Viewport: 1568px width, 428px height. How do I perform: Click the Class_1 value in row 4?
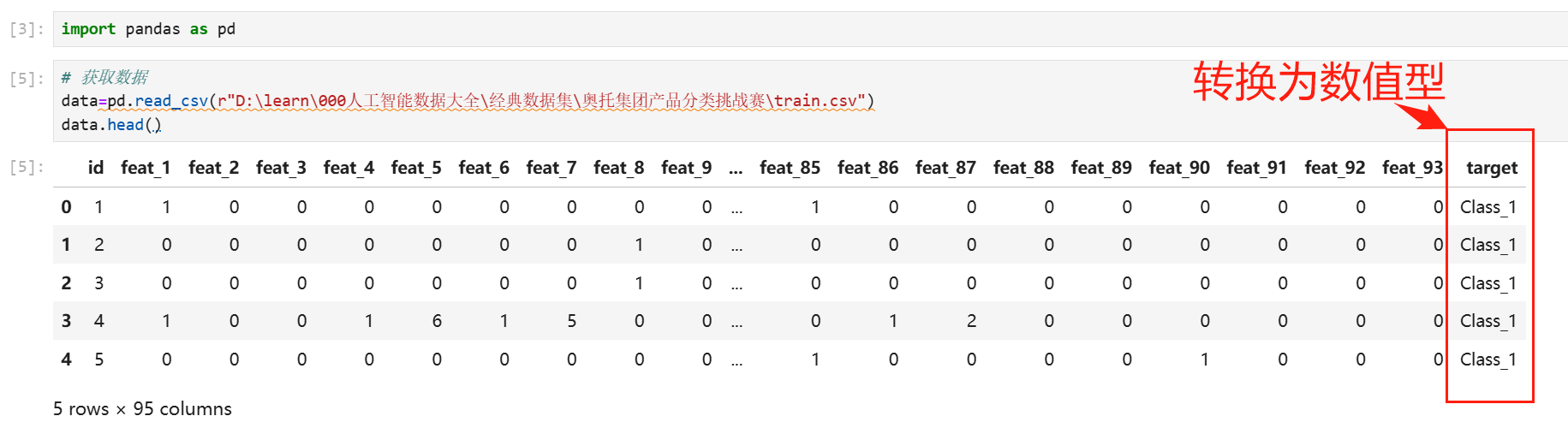pyautogui.click(x=1488, y=360)
